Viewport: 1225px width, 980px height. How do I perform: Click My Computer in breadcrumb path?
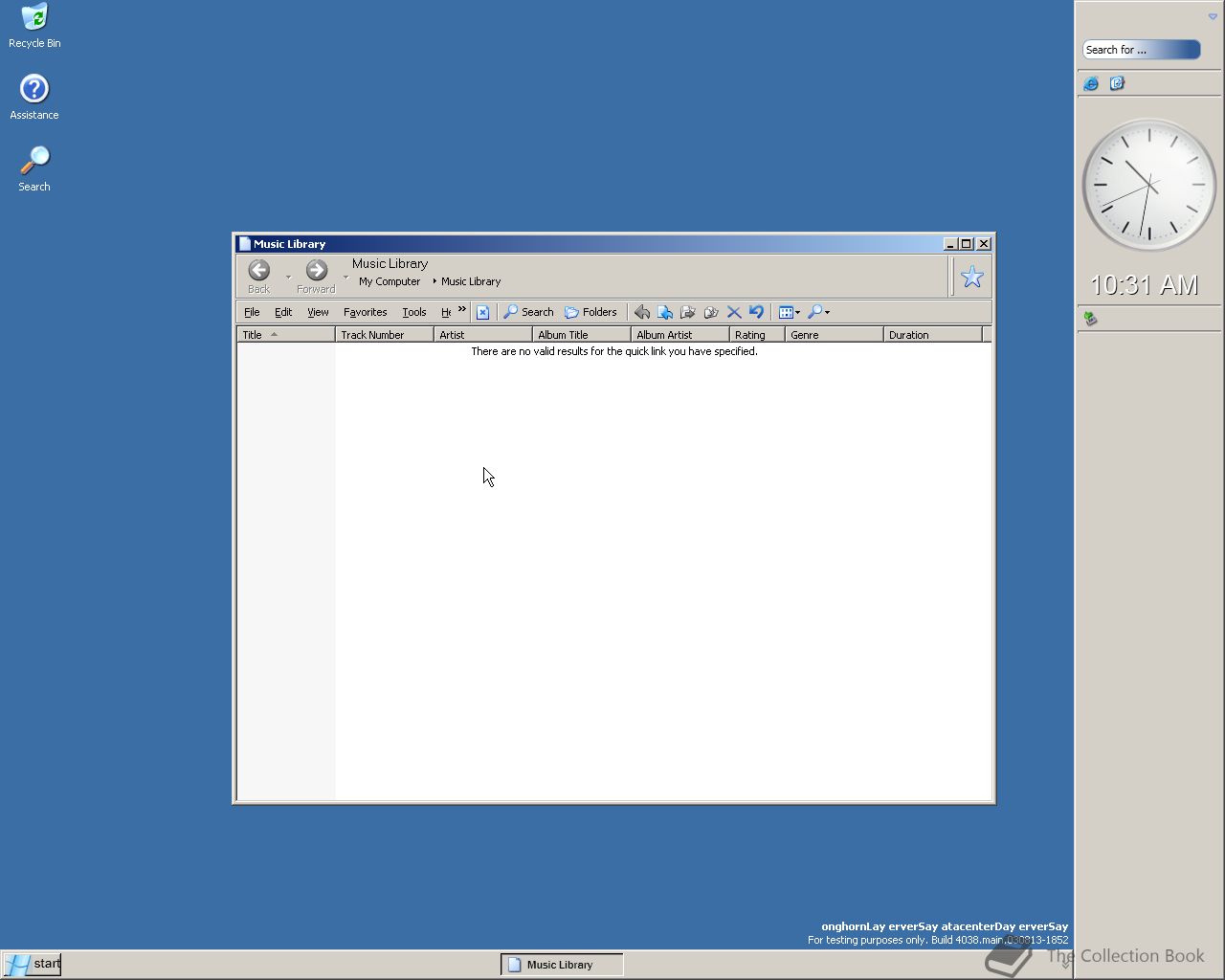click(x=390, y=281)
